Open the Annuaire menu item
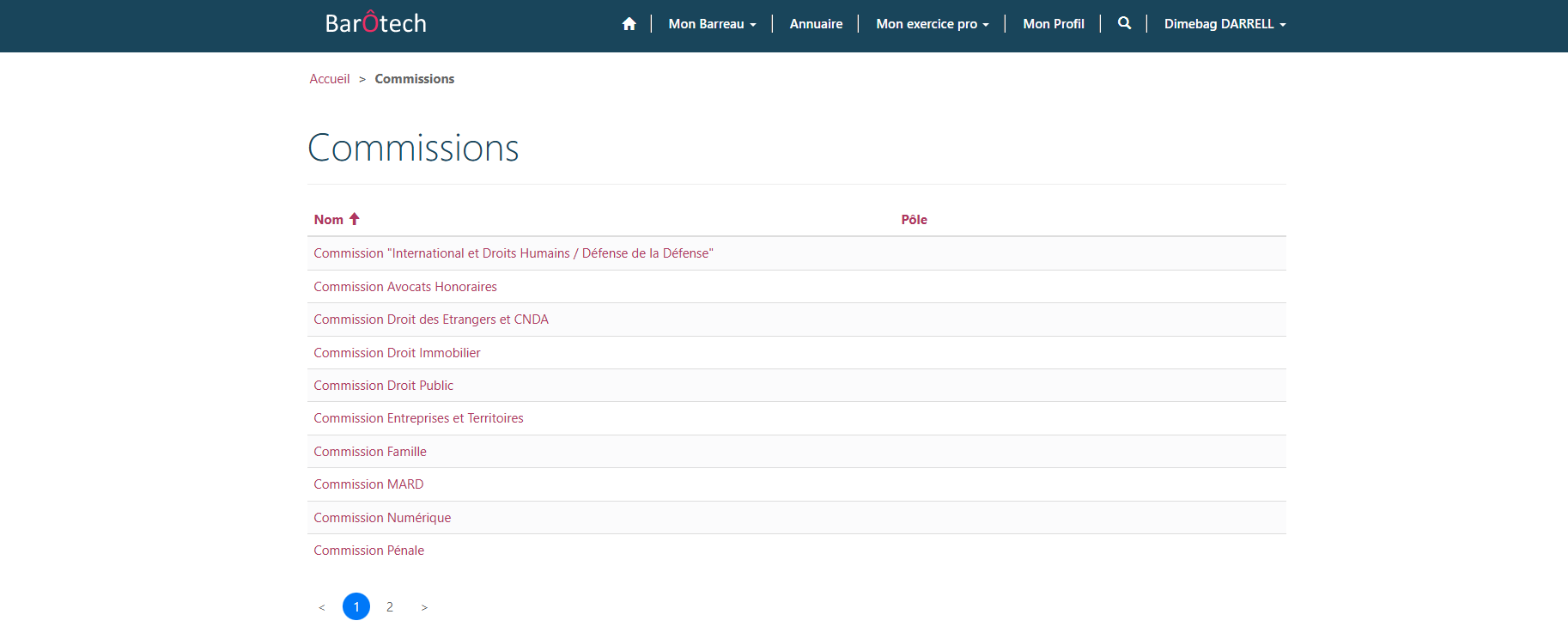The width and height of the screenshot is (1568, 639). pos(816,24)
